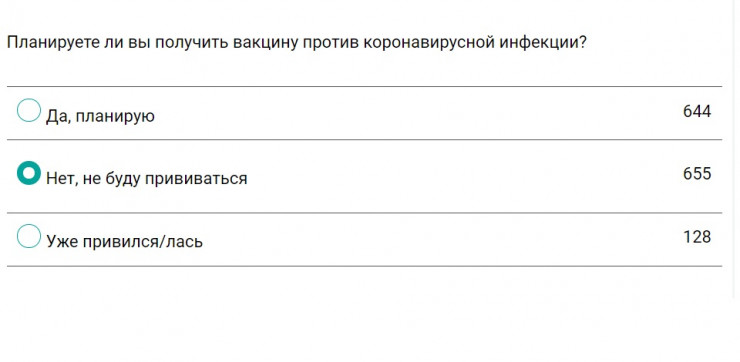This screenshot has width=740, height=362.
Task: Click the word "против" in the question
Action: (330, 43)
